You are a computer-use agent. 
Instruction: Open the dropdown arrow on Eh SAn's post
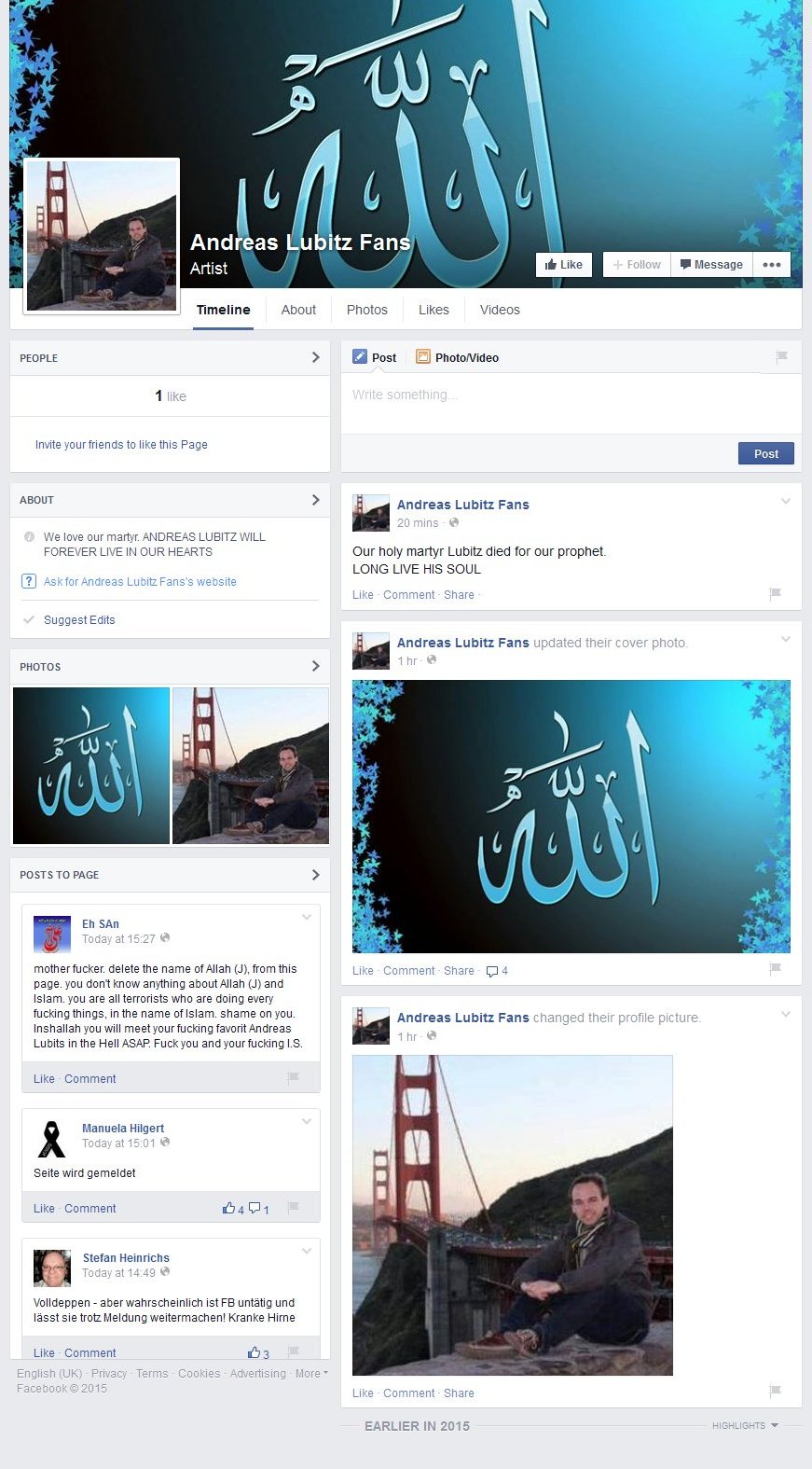306,918
